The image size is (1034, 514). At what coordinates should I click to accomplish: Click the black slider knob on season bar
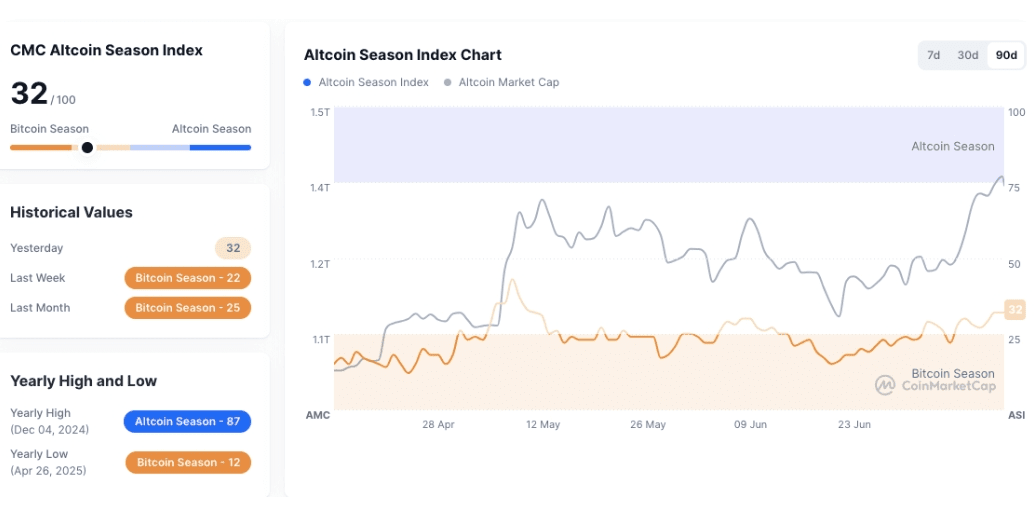(87, 147)
